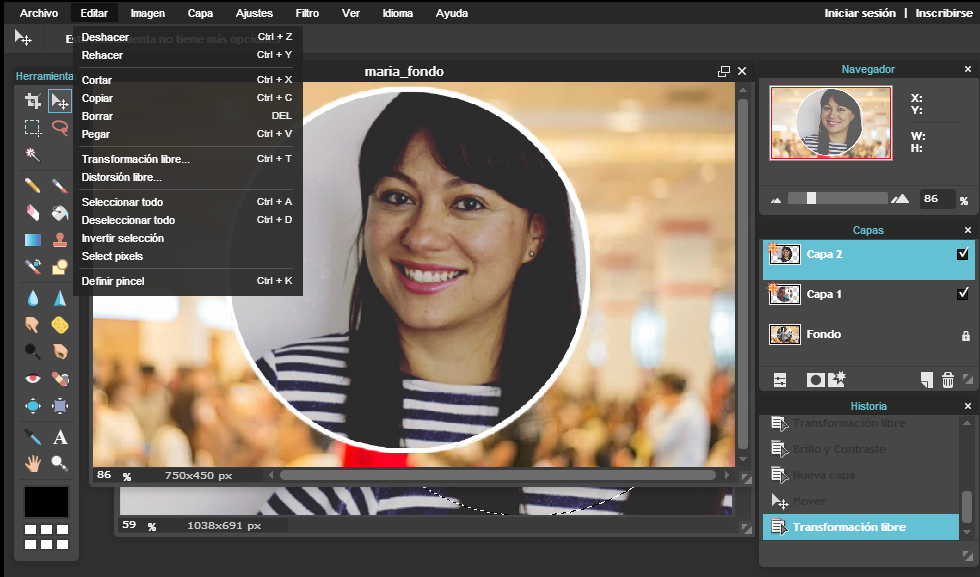Open the Archivo menu
980x577 pixels.
pos(39,13)
